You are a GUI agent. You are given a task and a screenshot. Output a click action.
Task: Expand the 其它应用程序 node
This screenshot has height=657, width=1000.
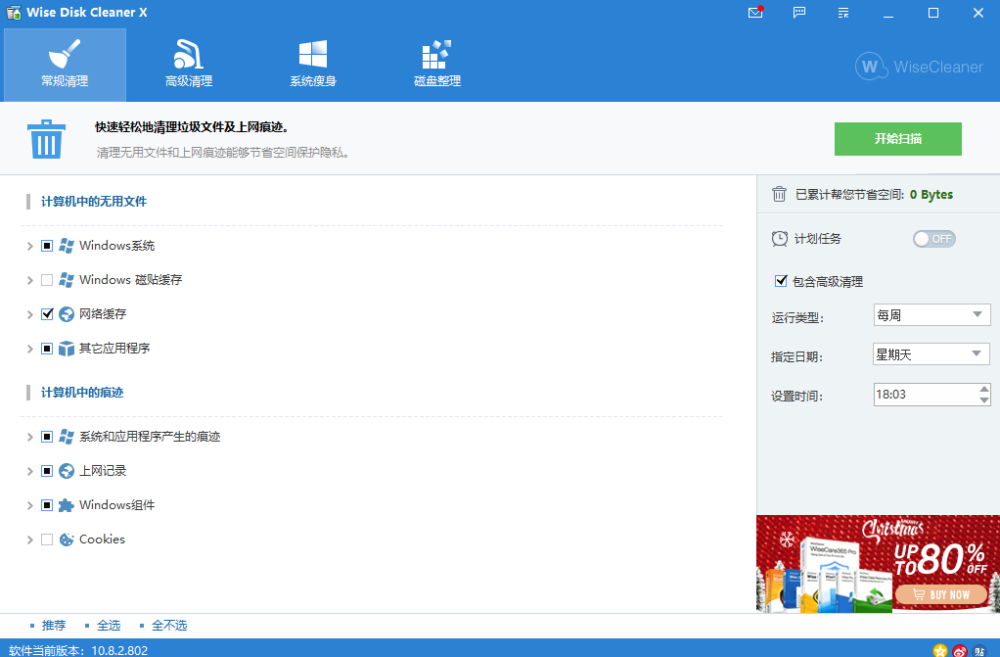click(x=29, y=349)
